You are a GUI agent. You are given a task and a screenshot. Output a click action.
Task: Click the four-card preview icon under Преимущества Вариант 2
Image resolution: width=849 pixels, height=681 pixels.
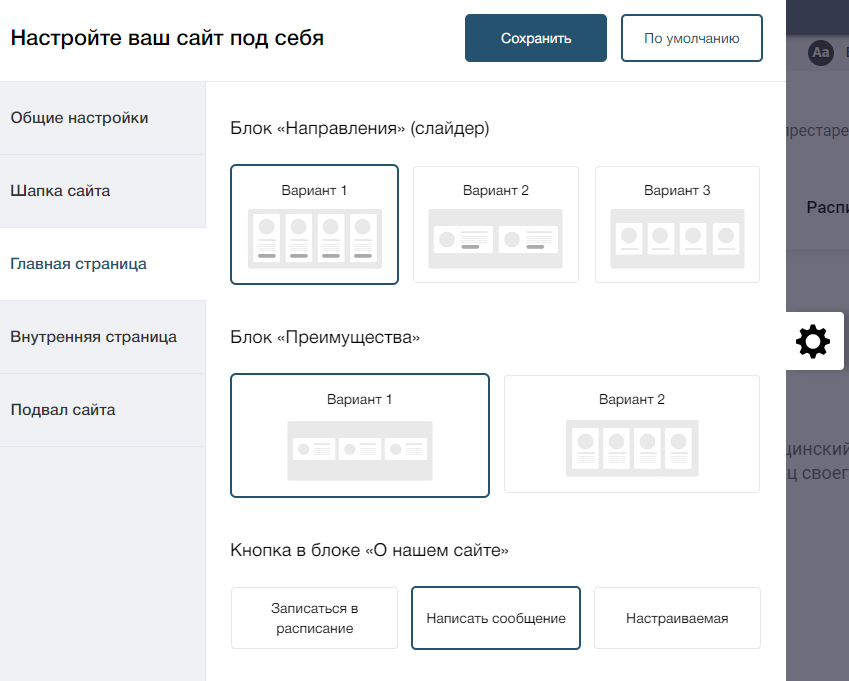tap(632, 449)
